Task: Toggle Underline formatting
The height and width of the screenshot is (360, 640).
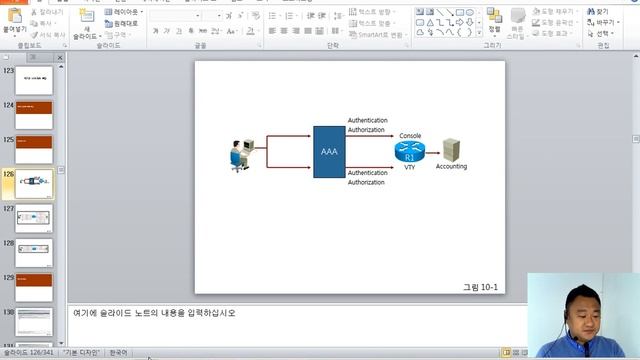Action: click(179, 31)
